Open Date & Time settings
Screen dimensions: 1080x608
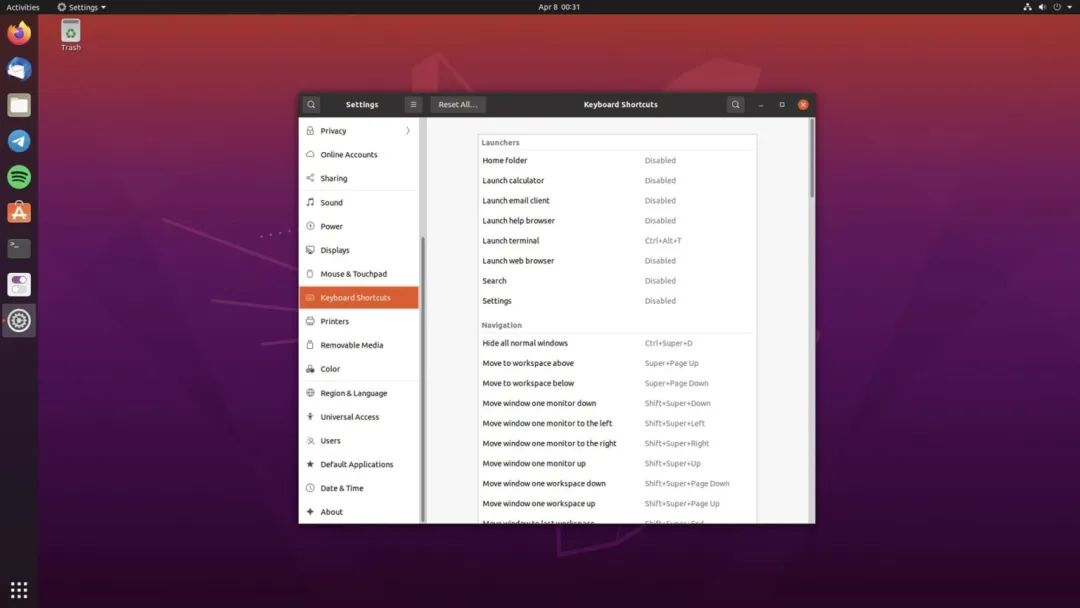(x=359, y=488)
